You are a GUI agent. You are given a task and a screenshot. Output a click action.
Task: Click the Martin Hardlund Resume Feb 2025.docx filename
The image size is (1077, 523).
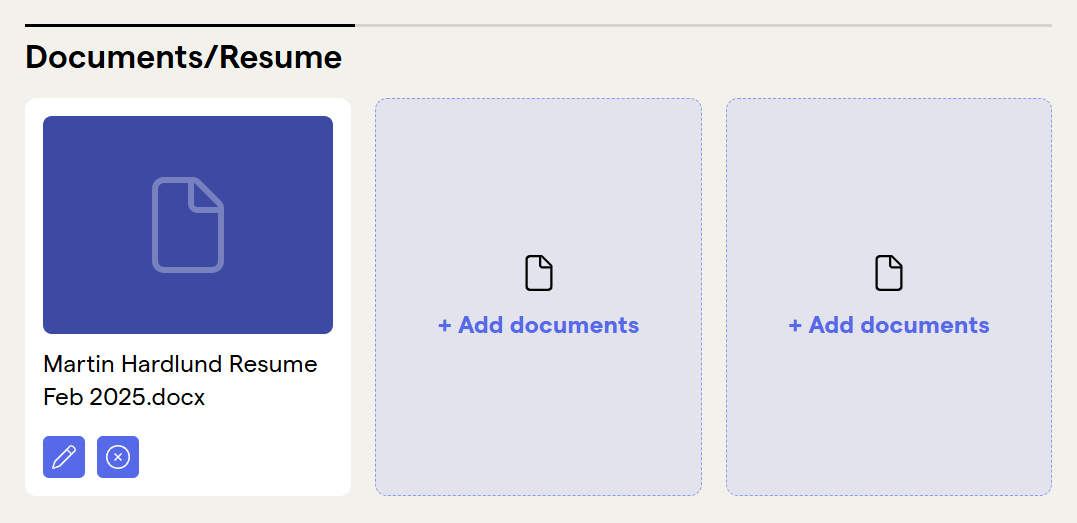pyautogui.click(x=180, y=381)
